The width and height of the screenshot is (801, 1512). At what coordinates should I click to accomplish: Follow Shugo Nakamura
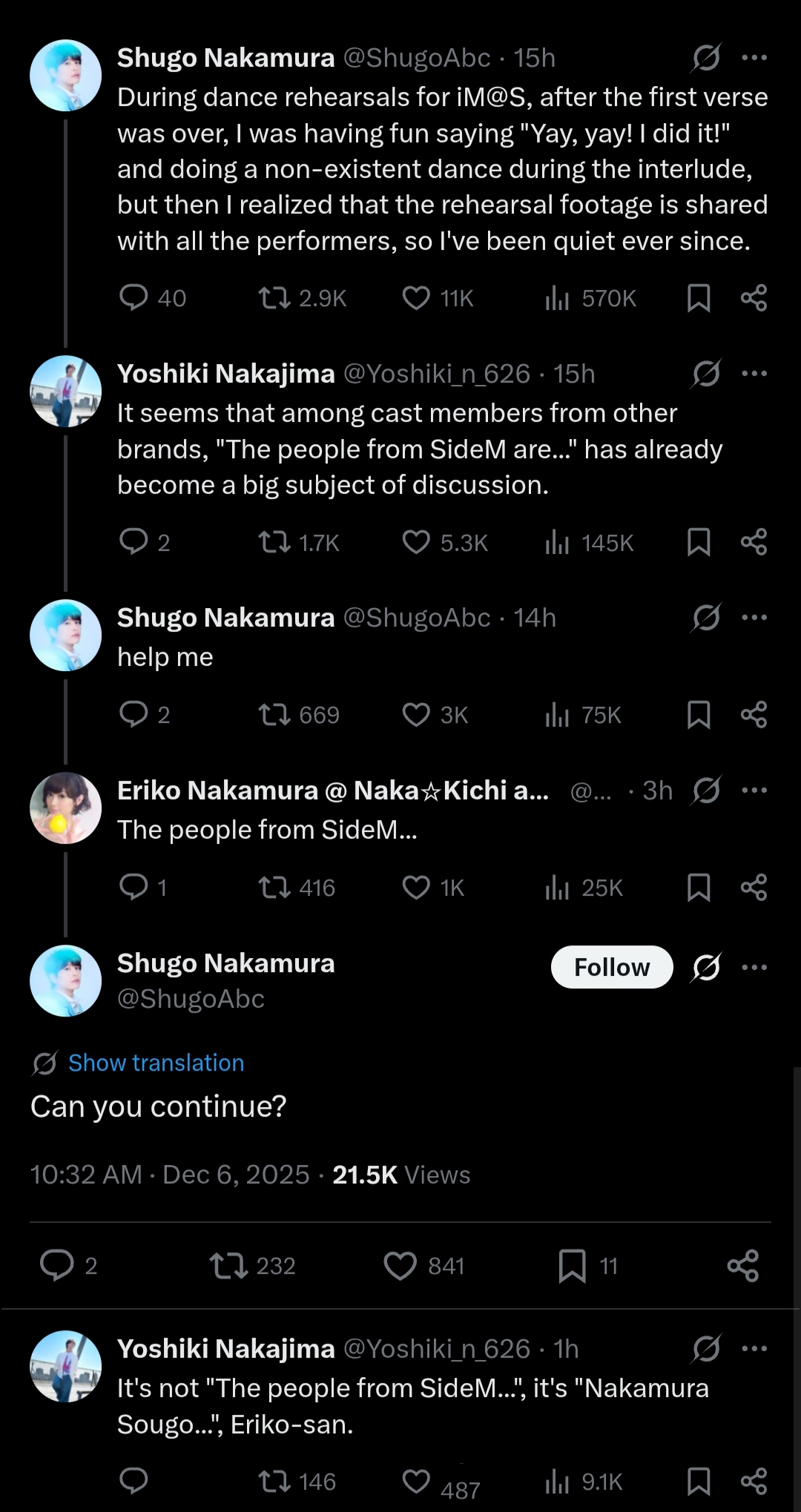pos(612,968)
